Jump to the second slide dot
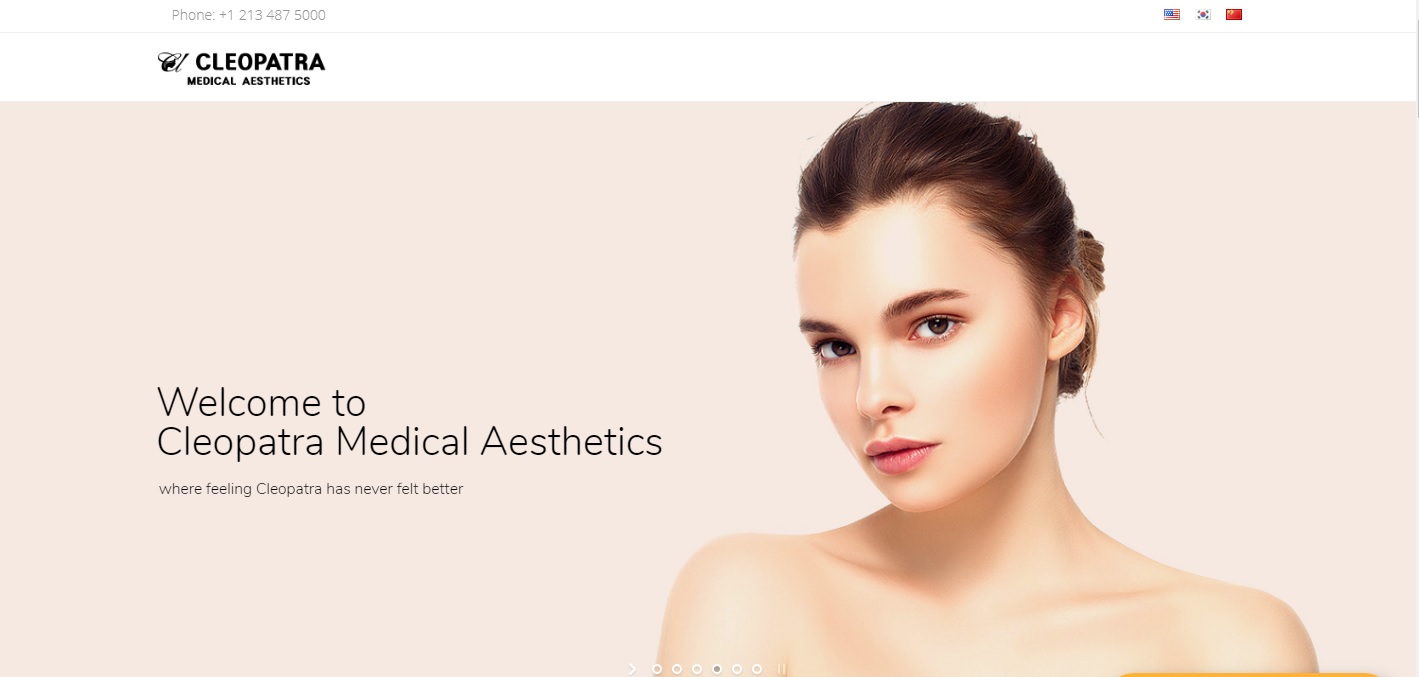 coord(677,669)
